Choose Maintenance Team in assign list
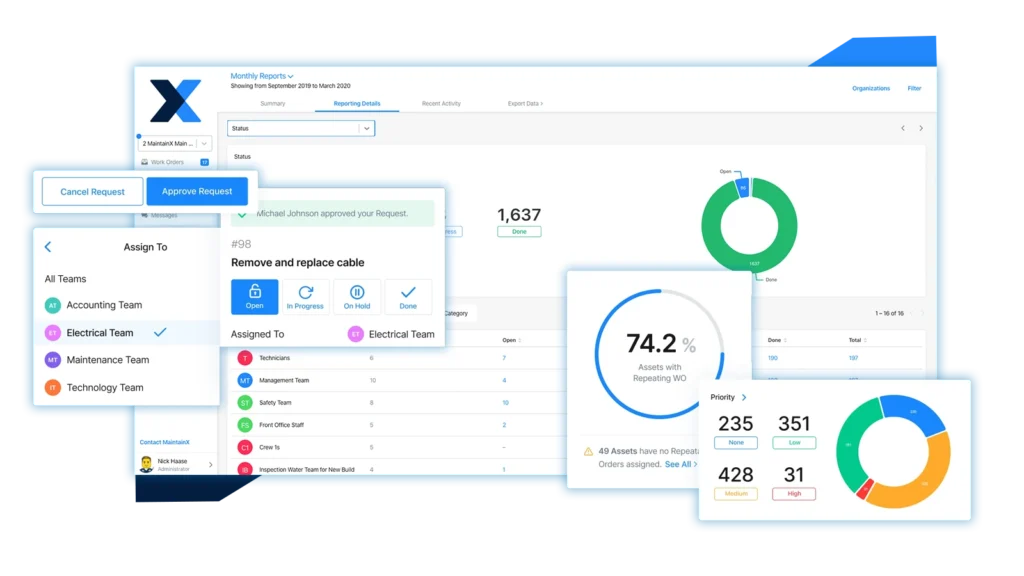 pos(107,360)
